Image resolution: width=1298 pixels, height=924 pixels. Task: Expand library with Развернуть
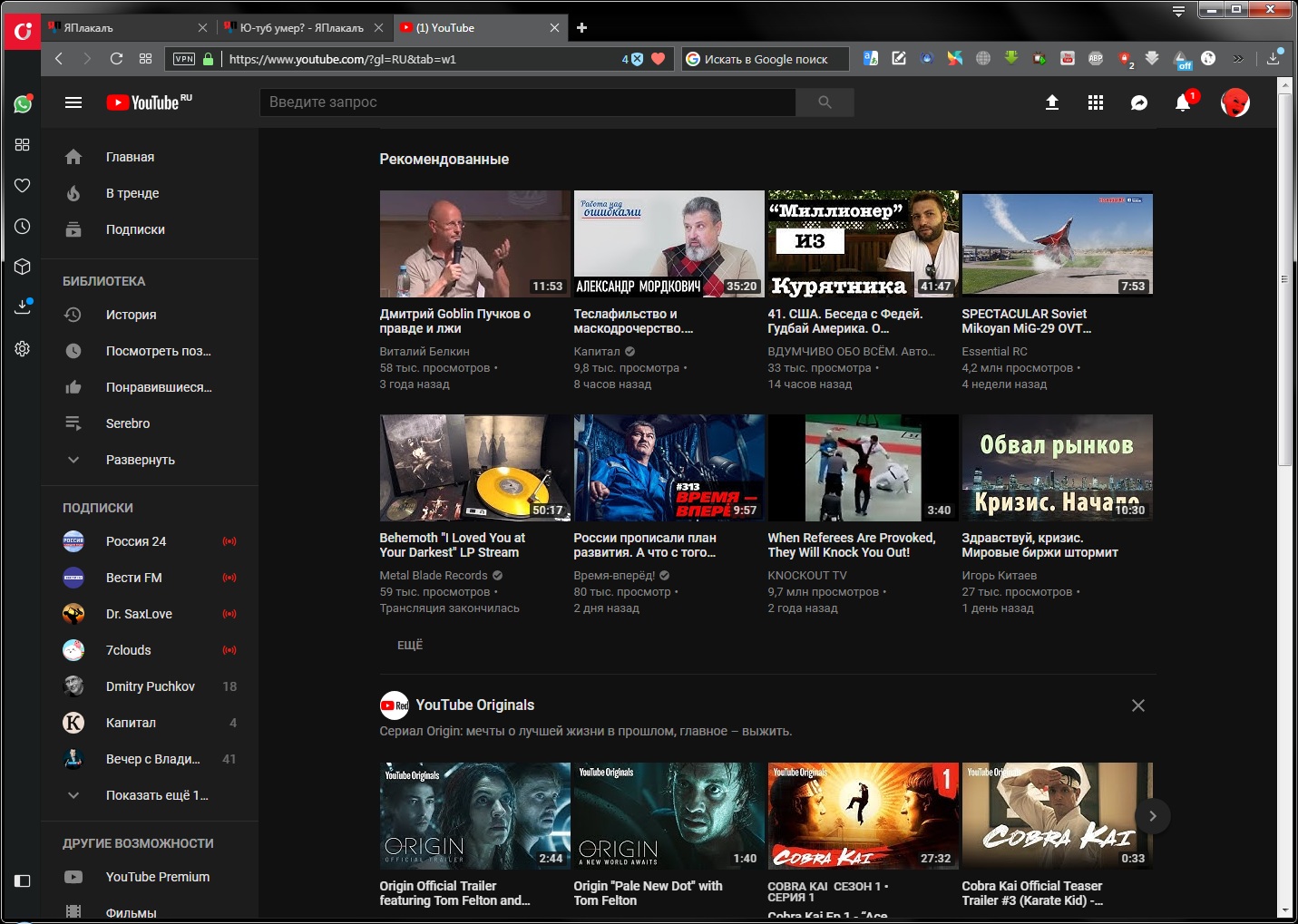click(x=140, y=460)
